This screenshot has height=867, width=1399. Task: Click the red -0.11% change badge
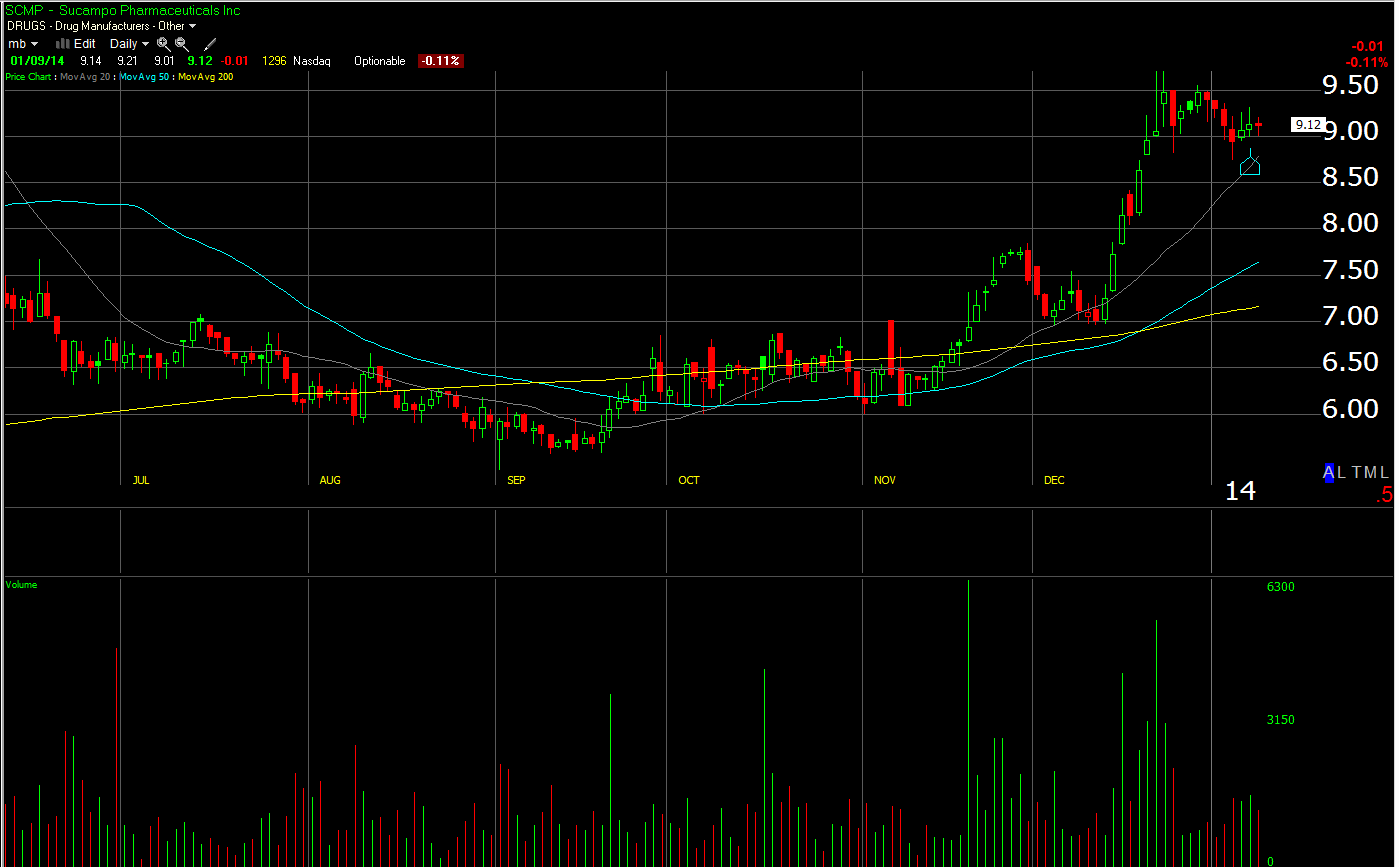(441, 61)
